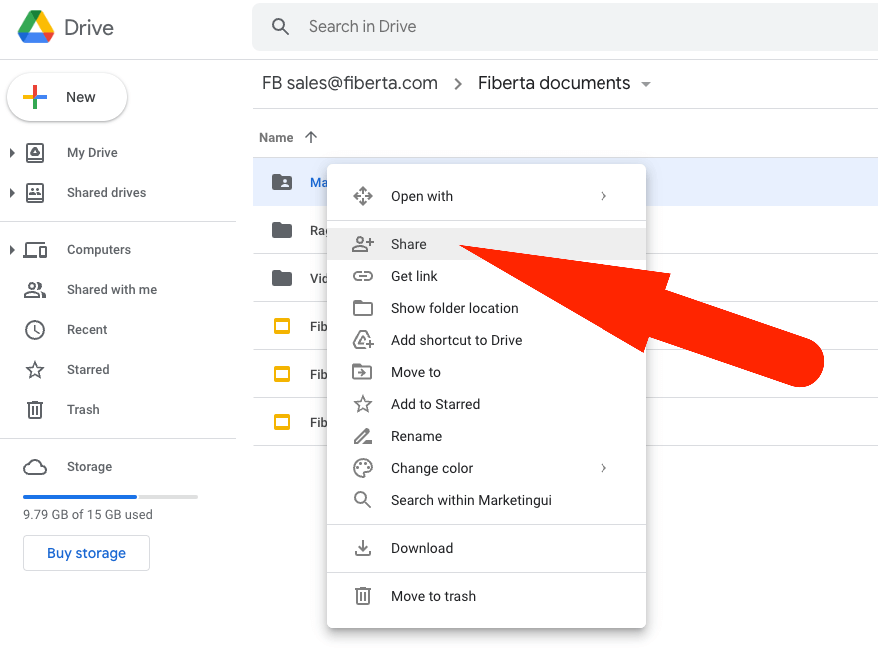The height and width of the screenshot is (655, 878).
Task: Choose Add to Starred
Action: point(486,404)
